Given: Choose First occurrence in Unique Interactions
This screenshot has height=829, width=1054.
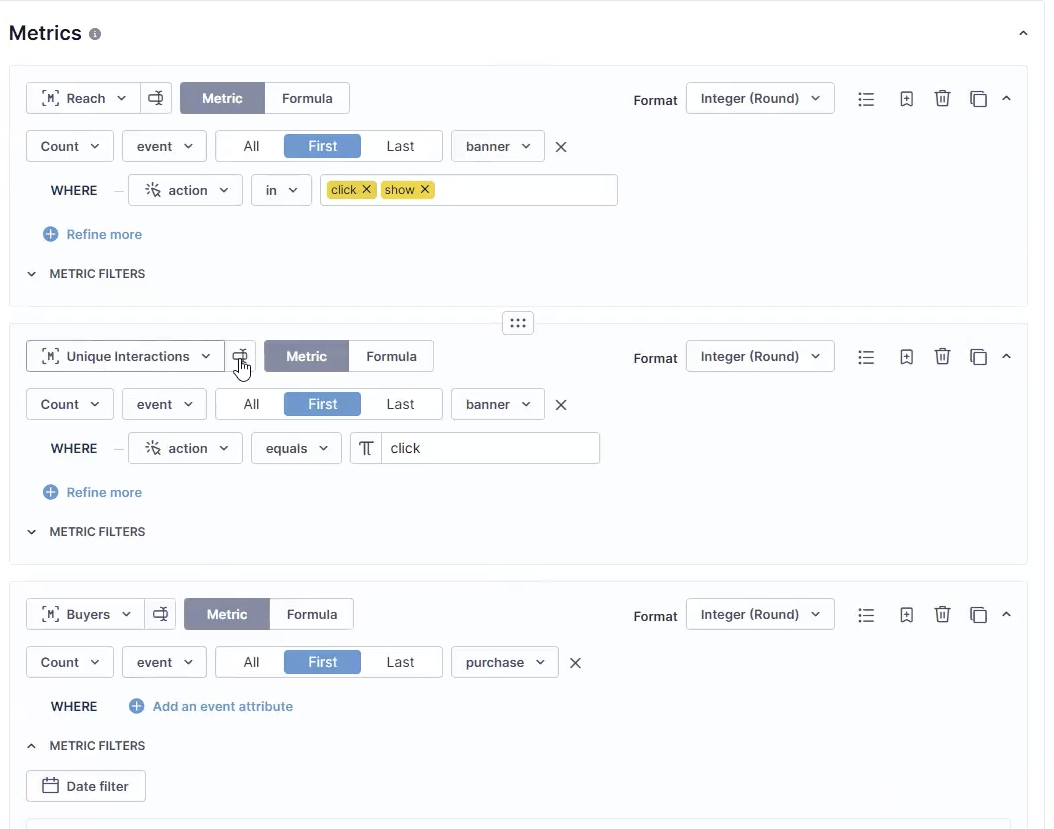Looking at the screenshot, I should (323, 404).
